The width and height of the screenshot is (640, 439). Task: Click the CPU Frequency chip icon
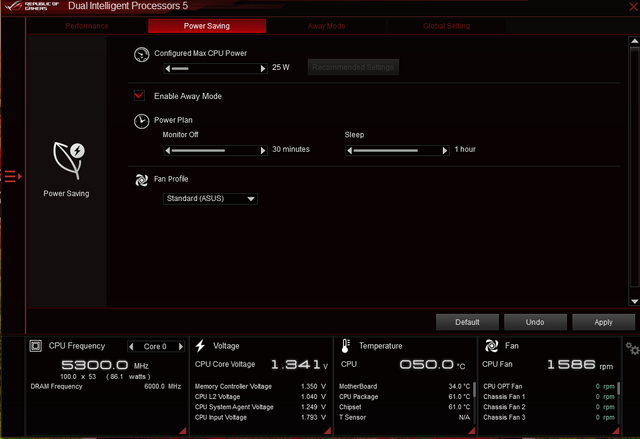(36, 345)
